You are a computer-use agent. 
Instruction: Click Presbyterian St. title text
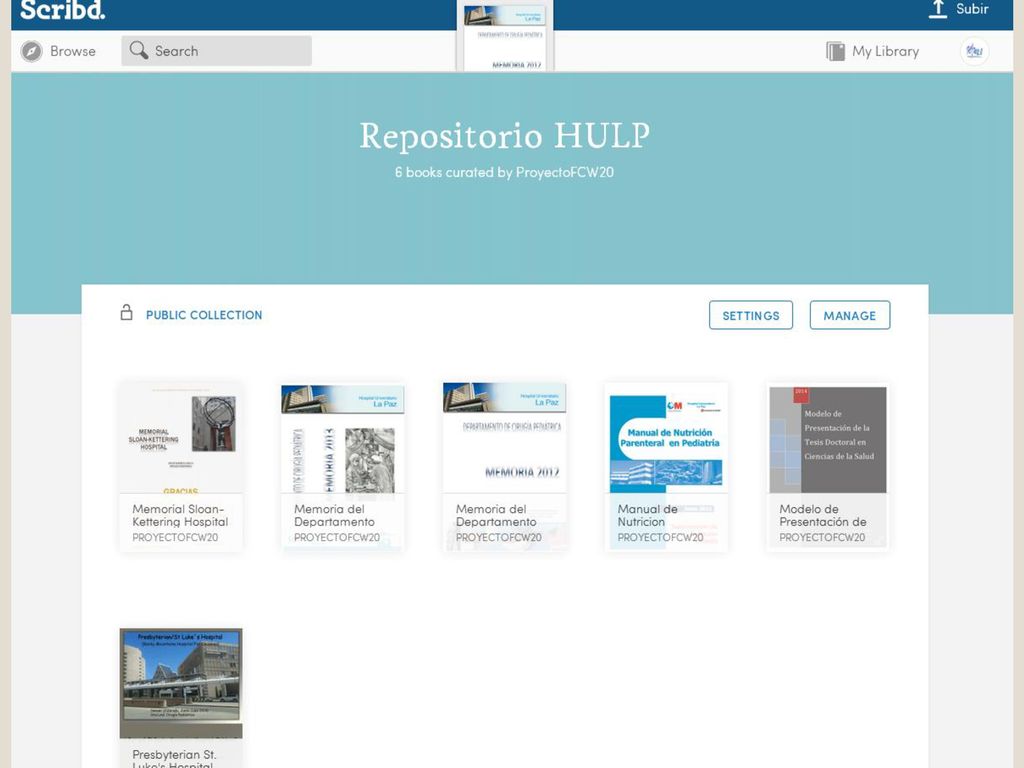coord(174,755)
